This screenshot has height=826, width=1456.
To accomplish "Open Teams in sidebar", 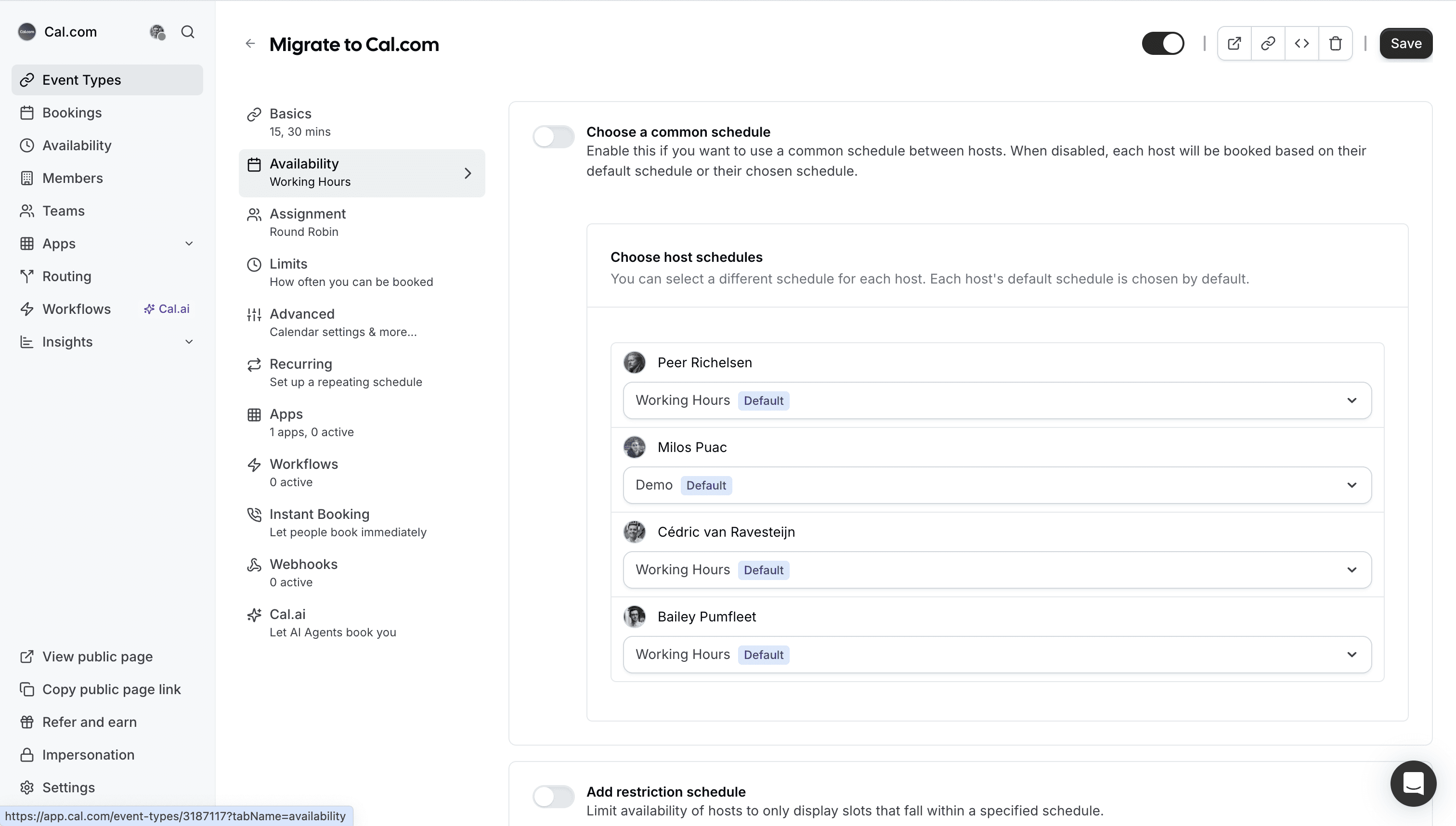I will [x=107, y=211].
